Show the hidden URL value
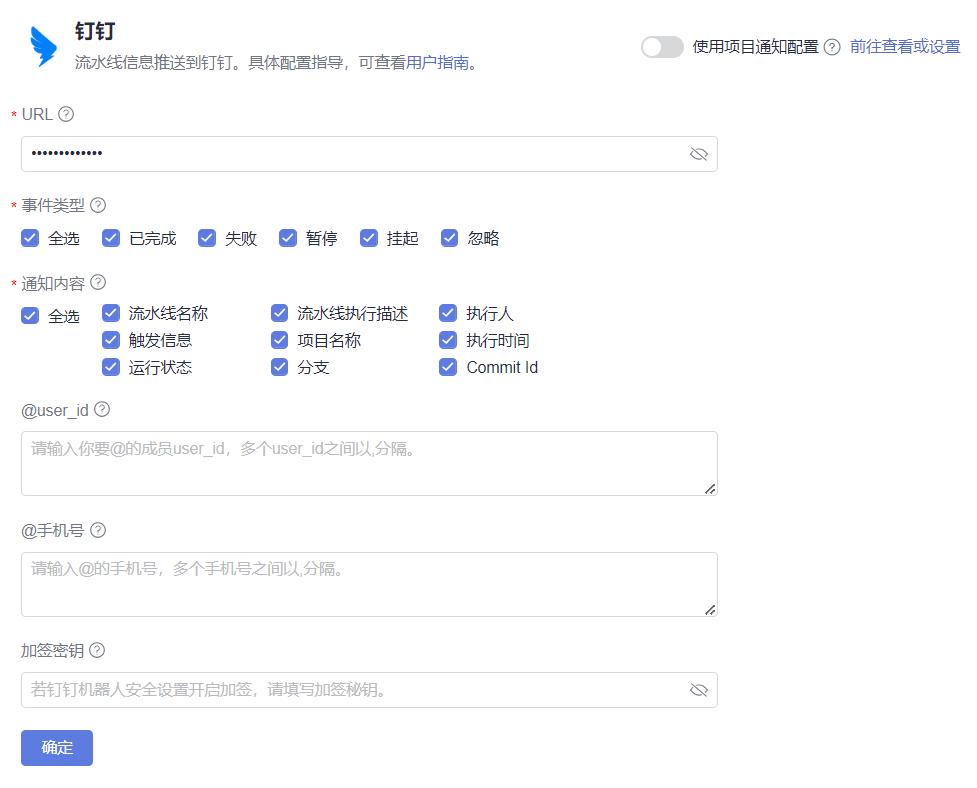Viewport: 977px width, 788px height. pyautogui.click(x=698, y=154)
